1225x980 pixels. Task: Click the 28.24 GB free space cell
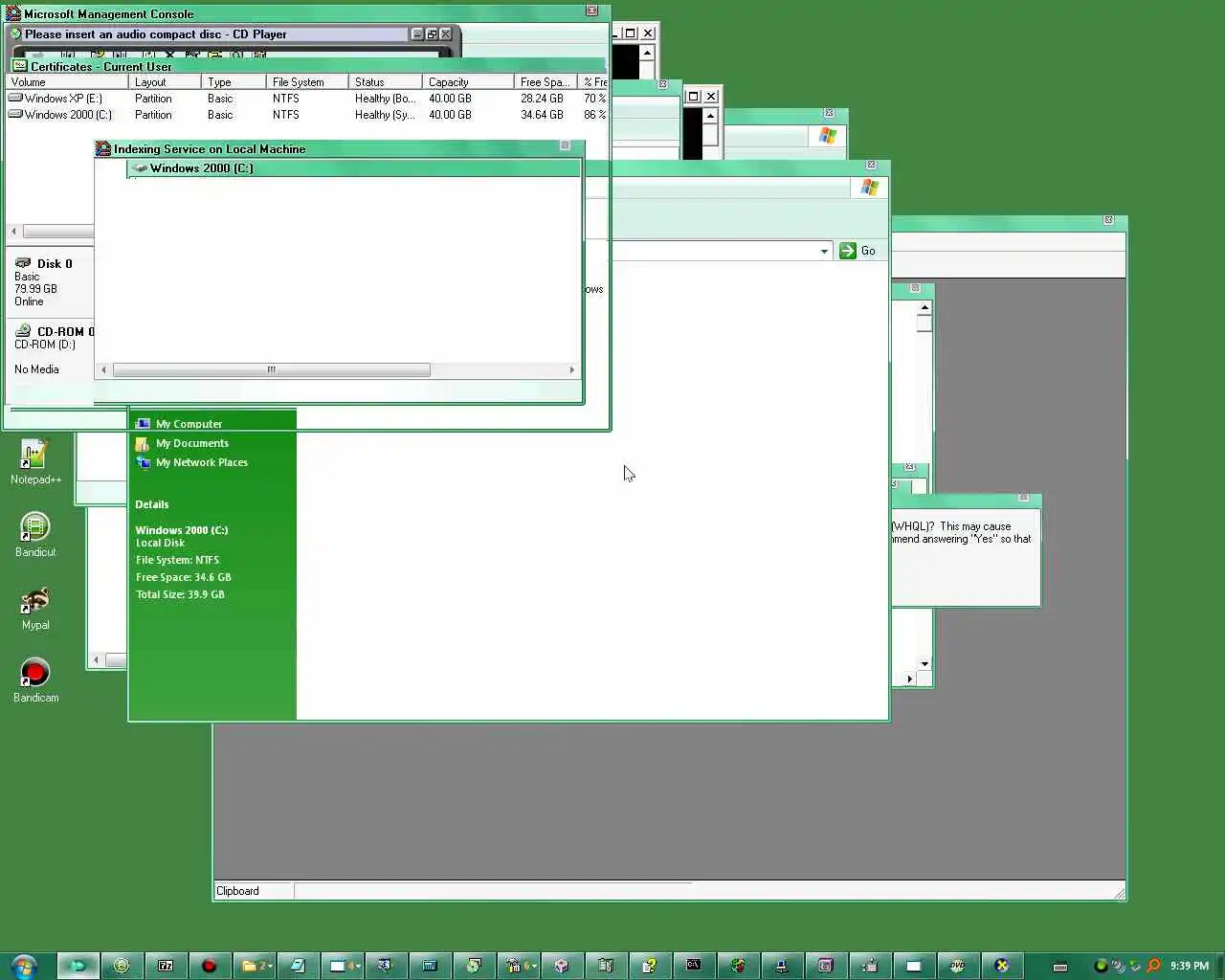click(x=542, y=99)
